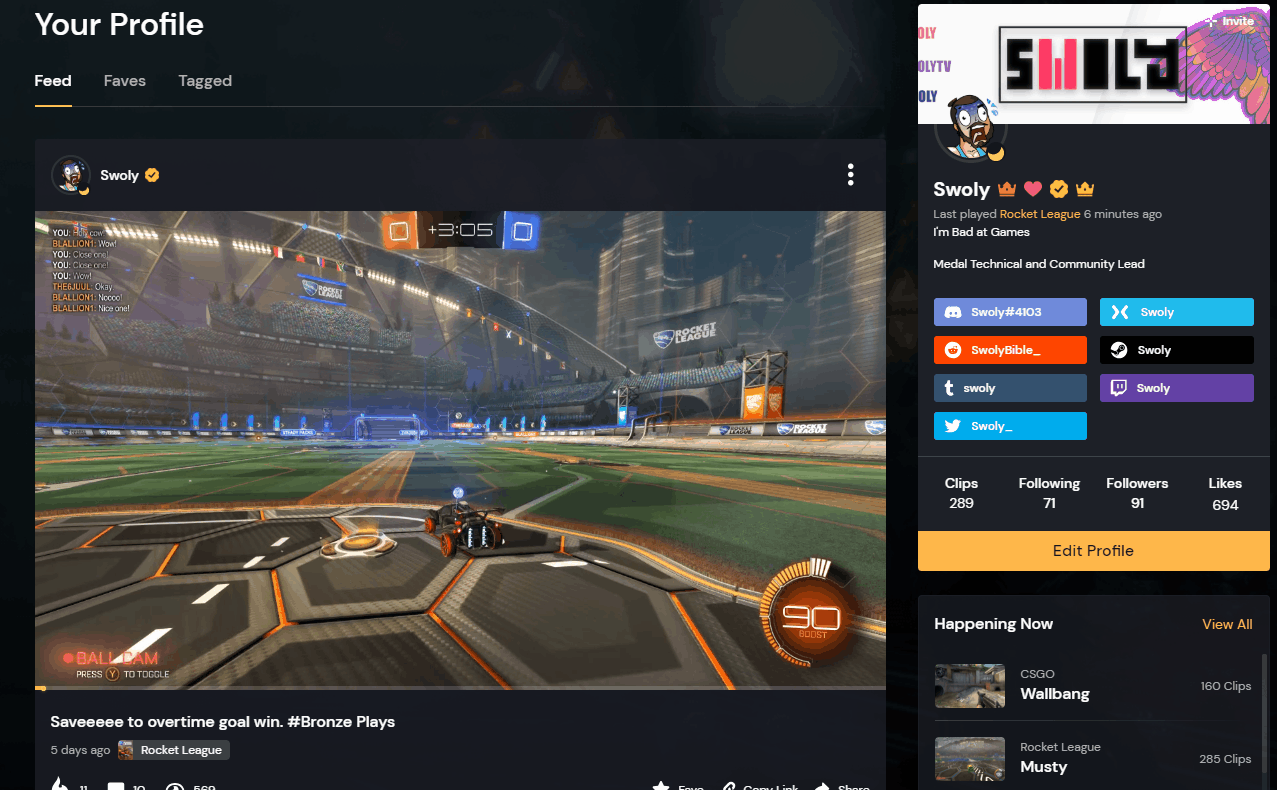Open clip title Saveeeee to overtime goal win
This screenshot has height=790, width=1277.
coord(222,721)
